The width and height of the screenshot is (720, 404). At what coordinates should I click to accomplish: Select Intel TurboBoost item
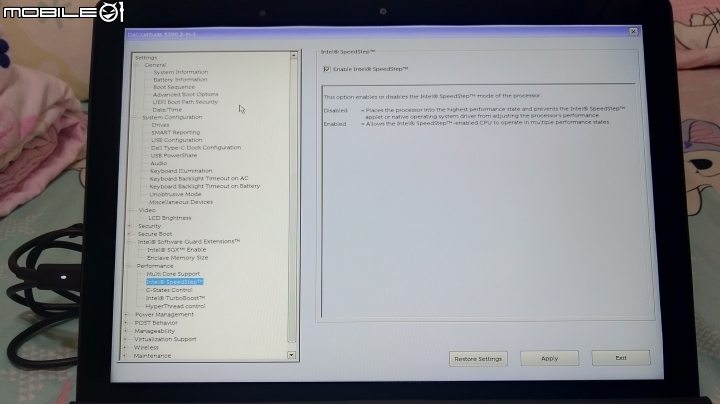coord(175,298)
